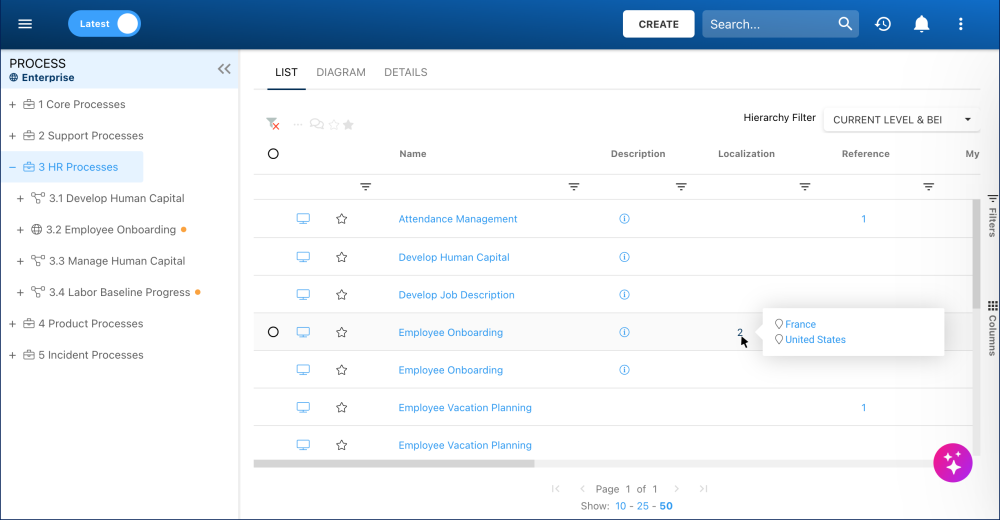Switch to the DIAGRAM tab

[341, 72]
